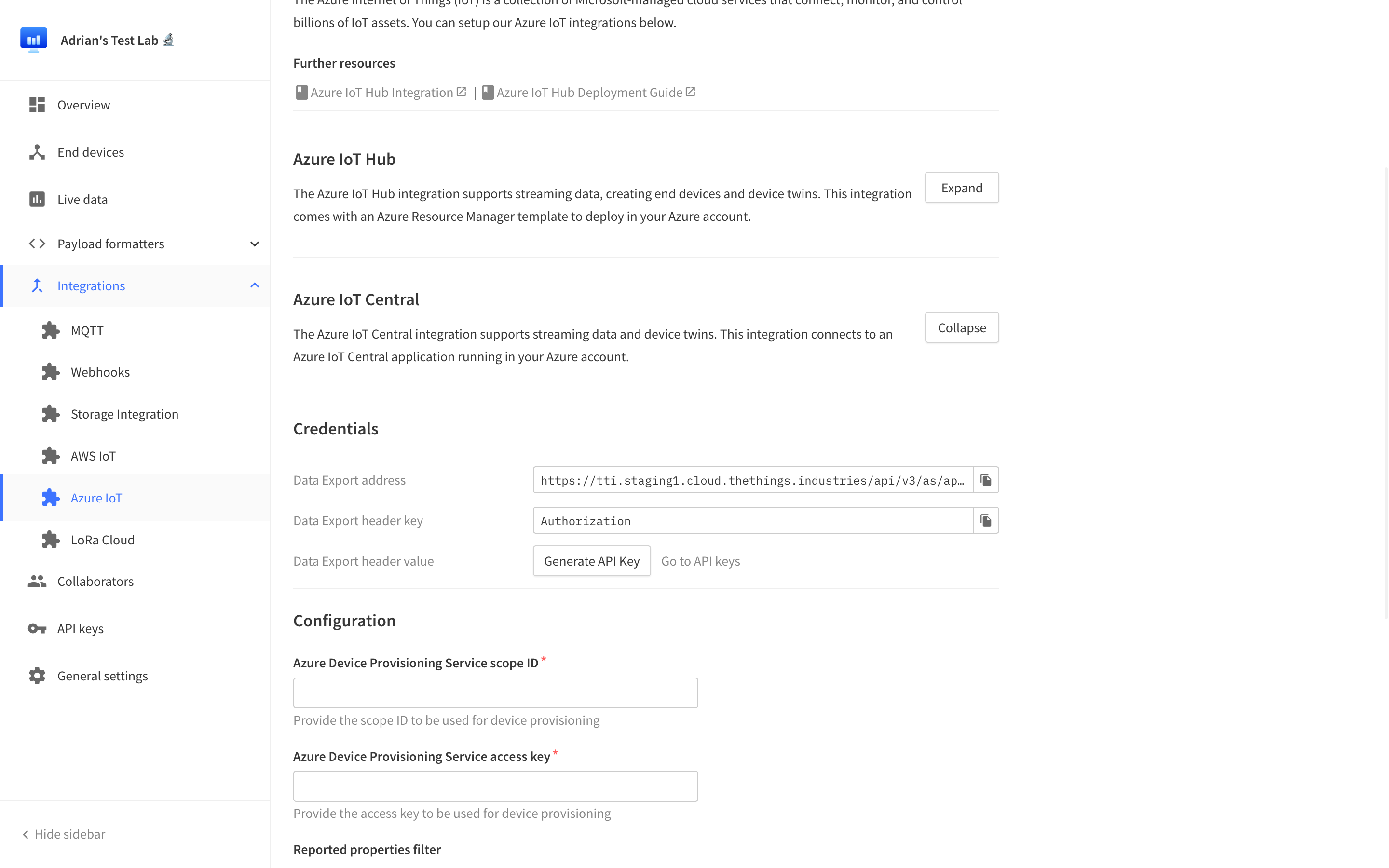Viewport: 1389px width, 868px height.
Task: Select the LoRa Cloud icon
Action: 50,540
